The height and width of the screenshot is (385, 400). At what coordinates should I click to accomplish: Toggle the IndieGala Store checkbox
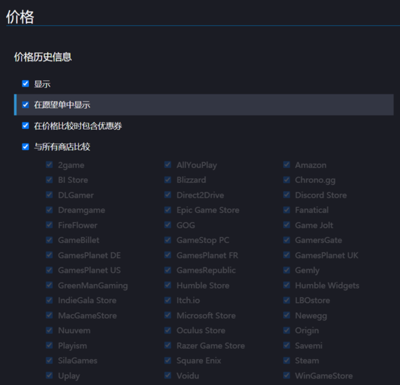pyautogui.click(x=49, y=300)
